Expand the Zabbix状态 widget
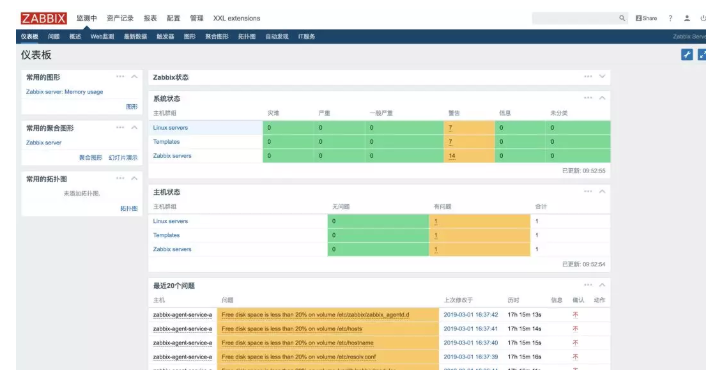This screenshot has height=384, width=714. pyautogui.click(x=602, y=77)
